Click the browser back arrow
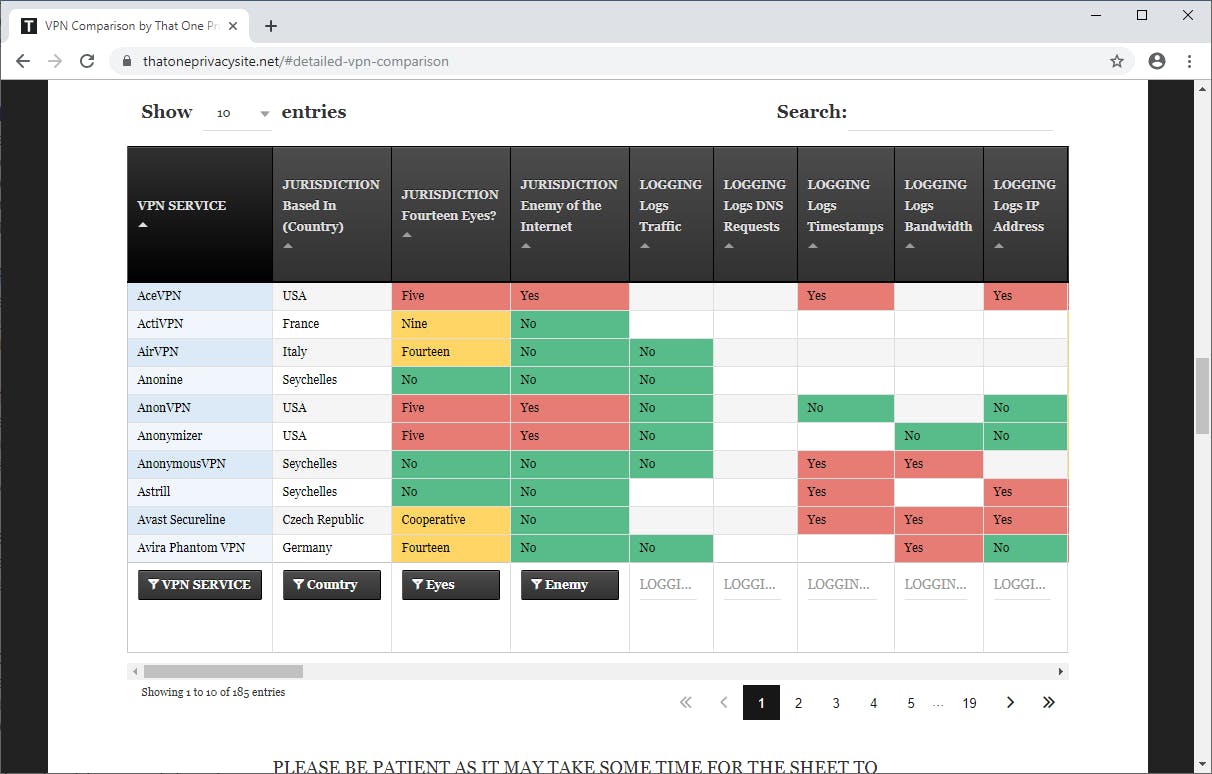 (23, 61)
